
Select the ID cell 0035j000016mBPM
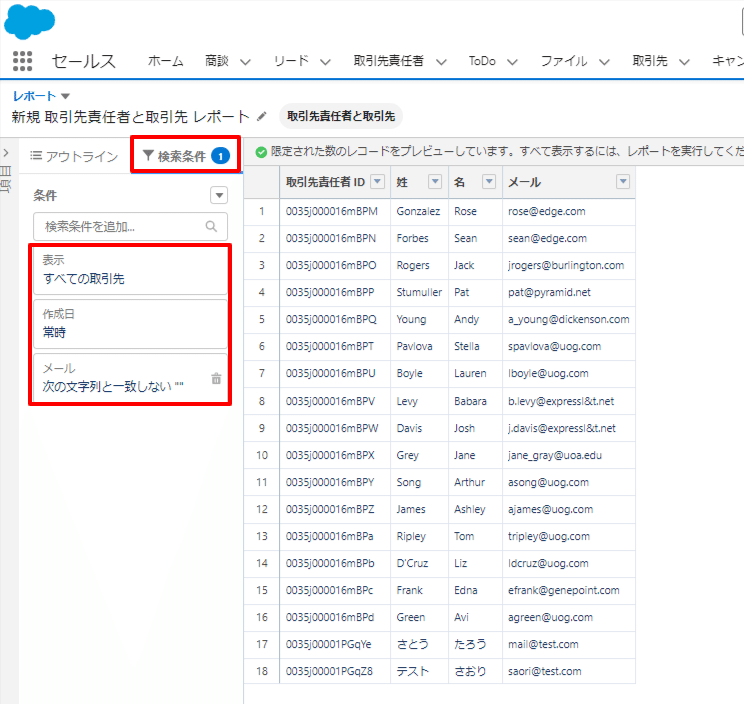pos(335,212)
